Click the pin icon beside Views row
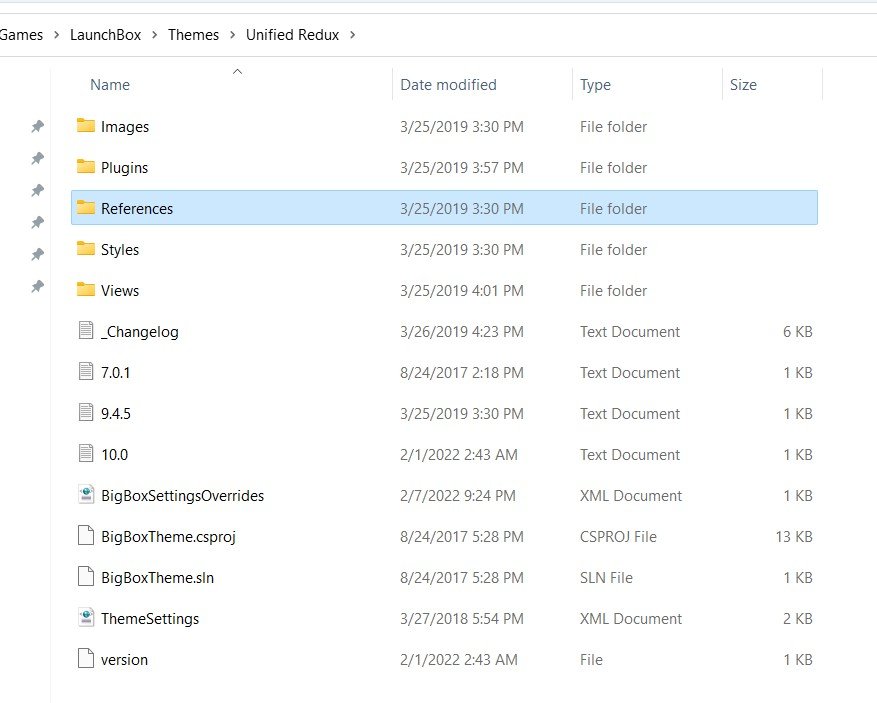877x703 pixels. tap(37, 287)
